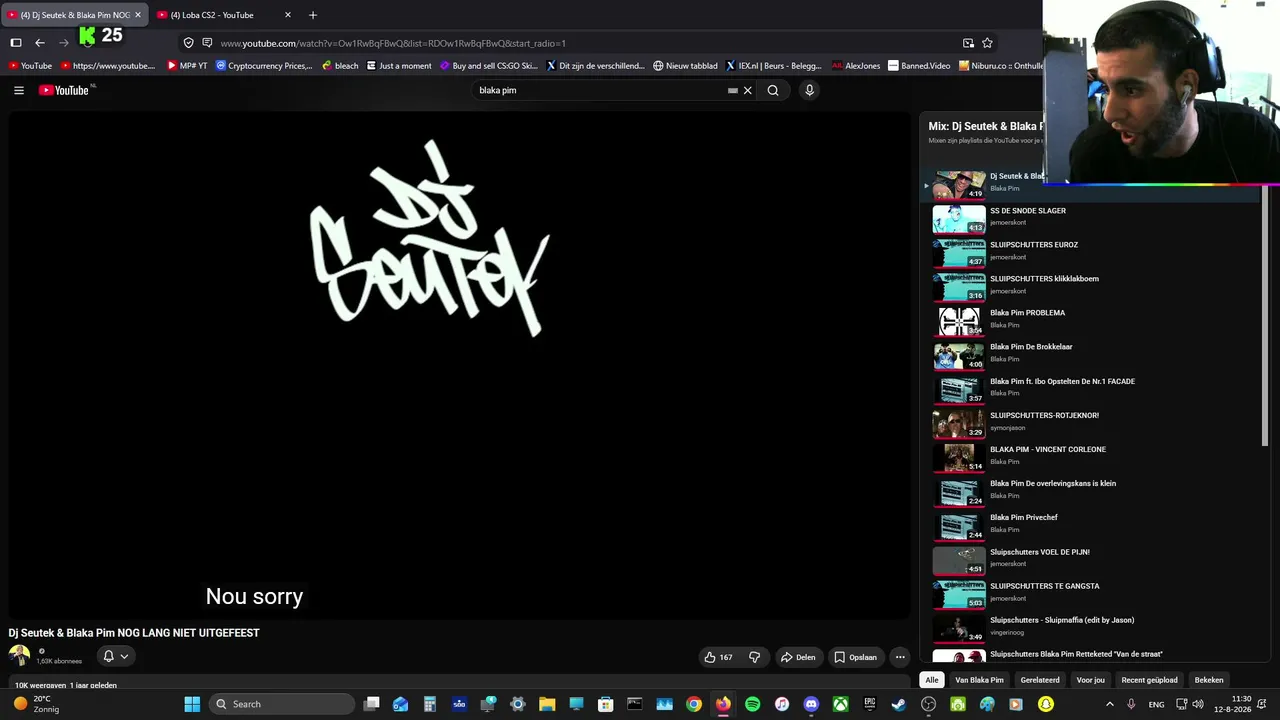Like the video with thumbs up
The image size is (1280, 720).
point(718,657)
